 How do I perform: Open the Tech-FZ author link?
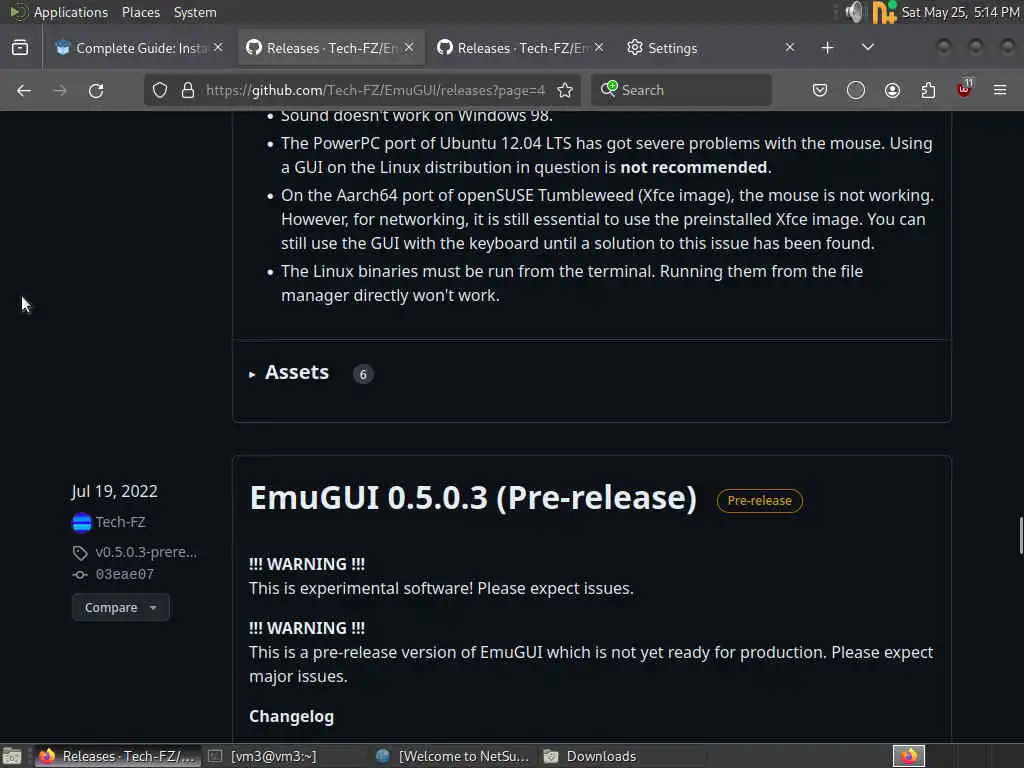tap(121, 522)
